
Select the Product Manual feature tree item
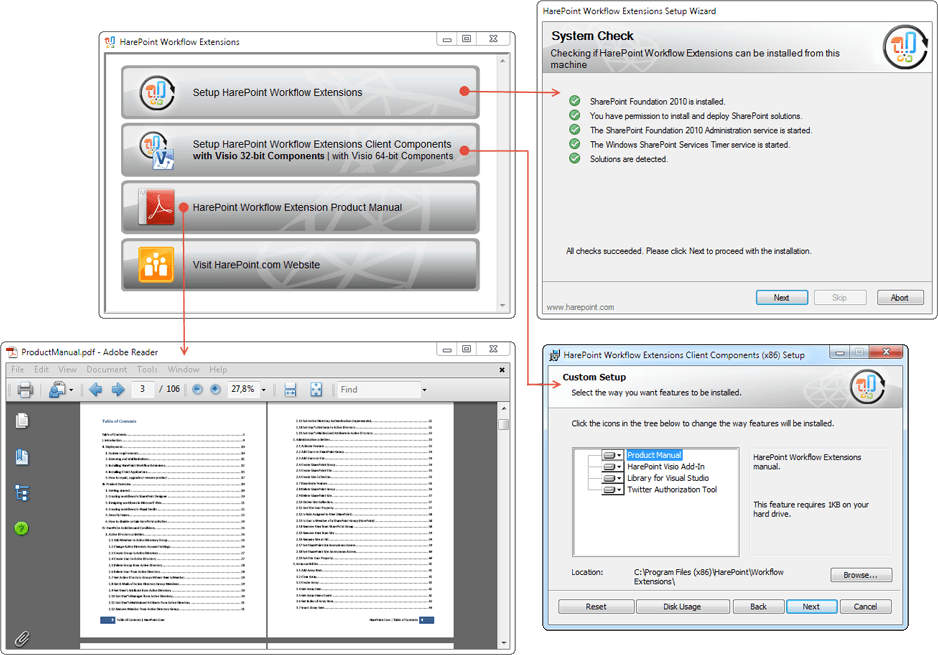pyautogui.click(x=654, y=455)
